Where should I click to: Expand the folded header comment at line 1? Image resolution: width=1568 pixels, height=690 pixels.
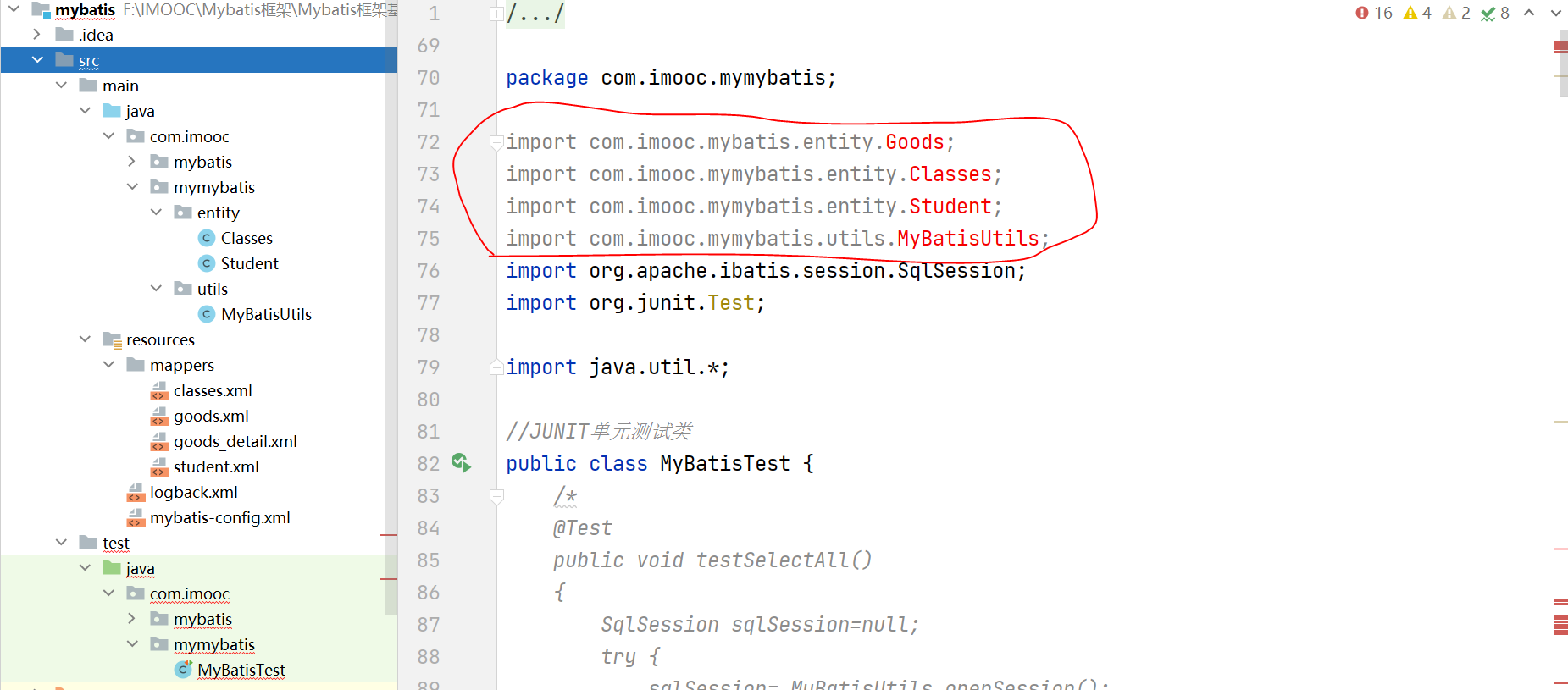pos(496,14)
